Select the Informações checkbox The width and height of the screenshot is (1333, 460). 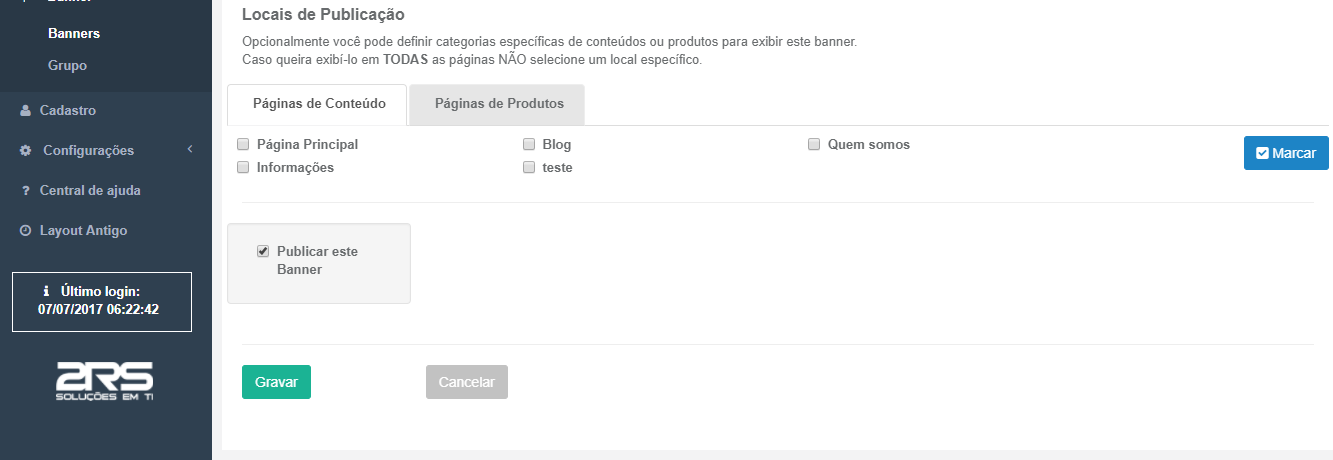coord(243,167)
